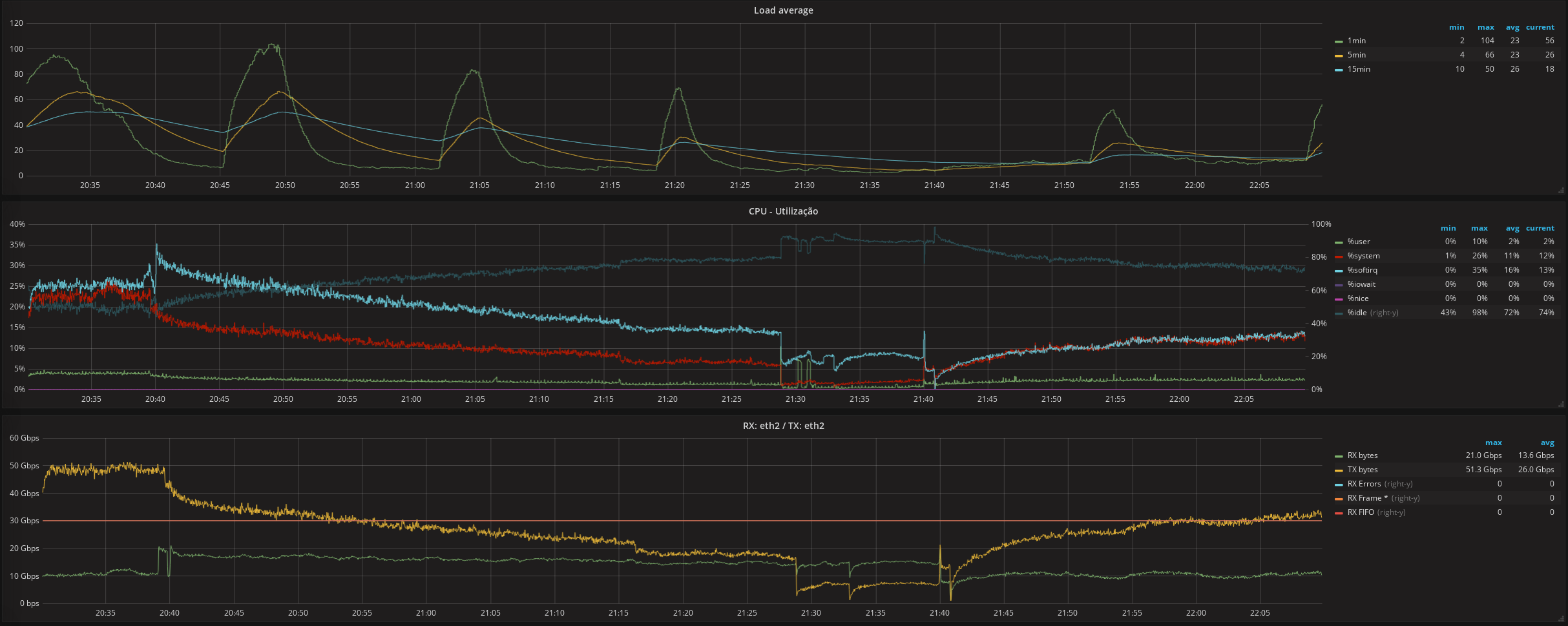Sort Load average legend by max column
This screenshot has width=1568, height=626.
[1485, 27]
